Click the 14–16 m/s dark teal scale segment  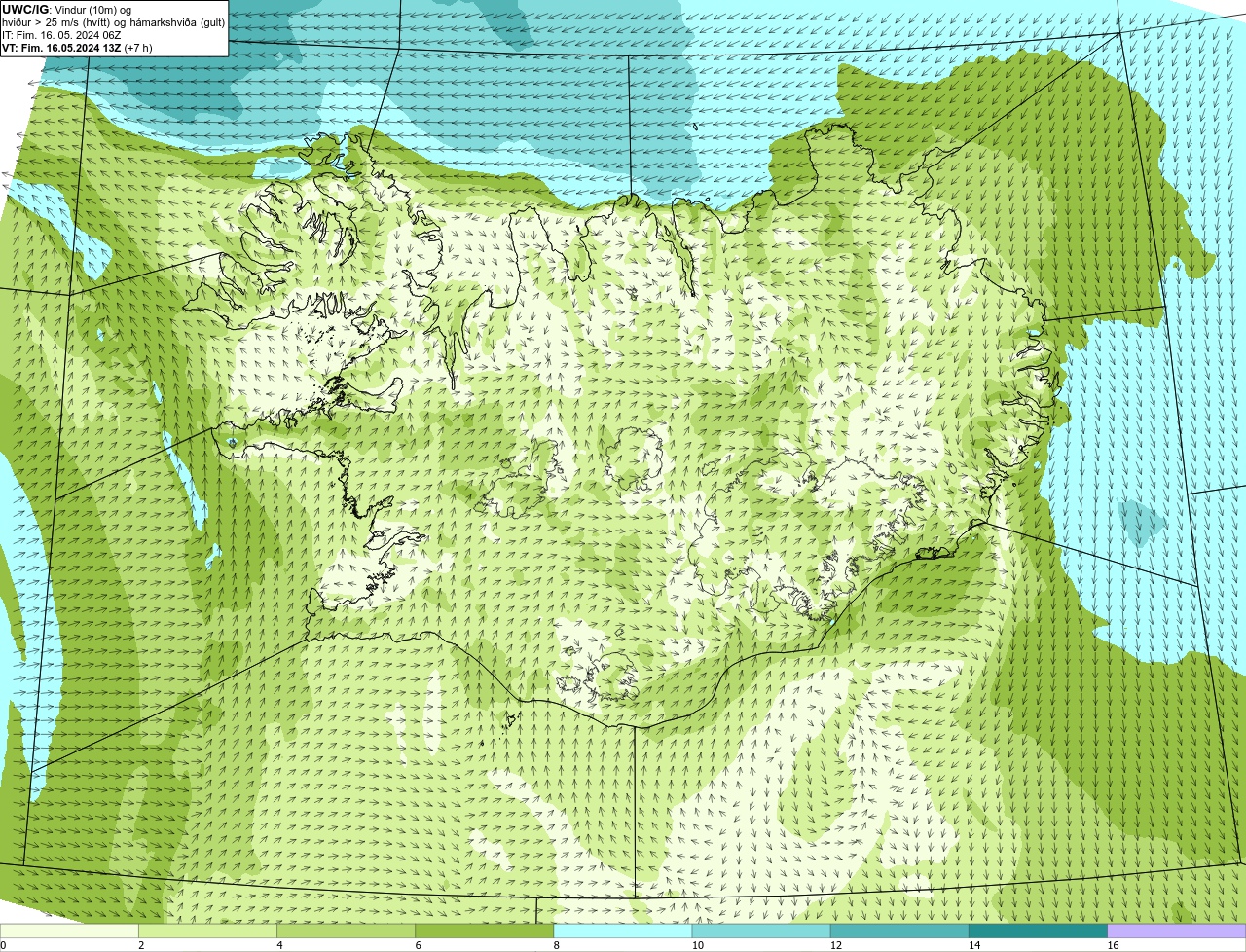point(1039,932)
